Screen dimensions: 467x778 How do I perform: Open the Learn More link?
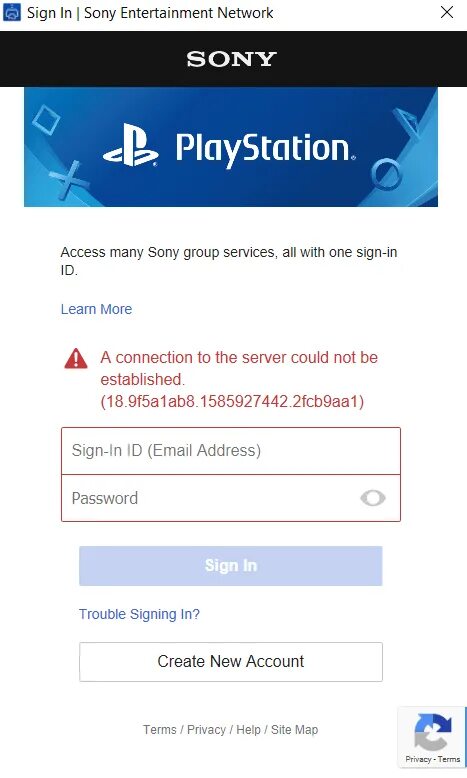[96, 309]
